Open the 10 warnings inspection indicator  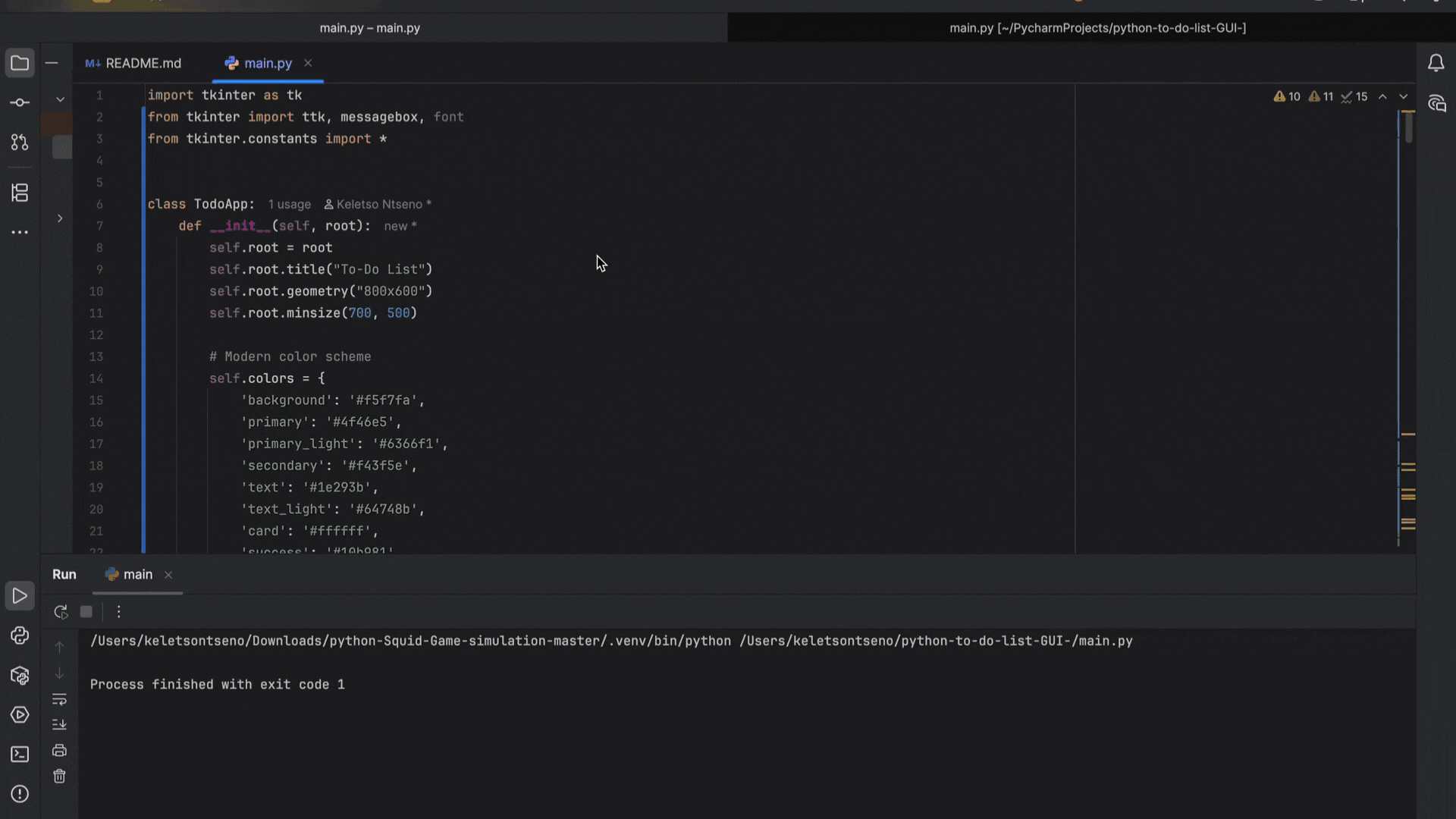(1287, 97)
